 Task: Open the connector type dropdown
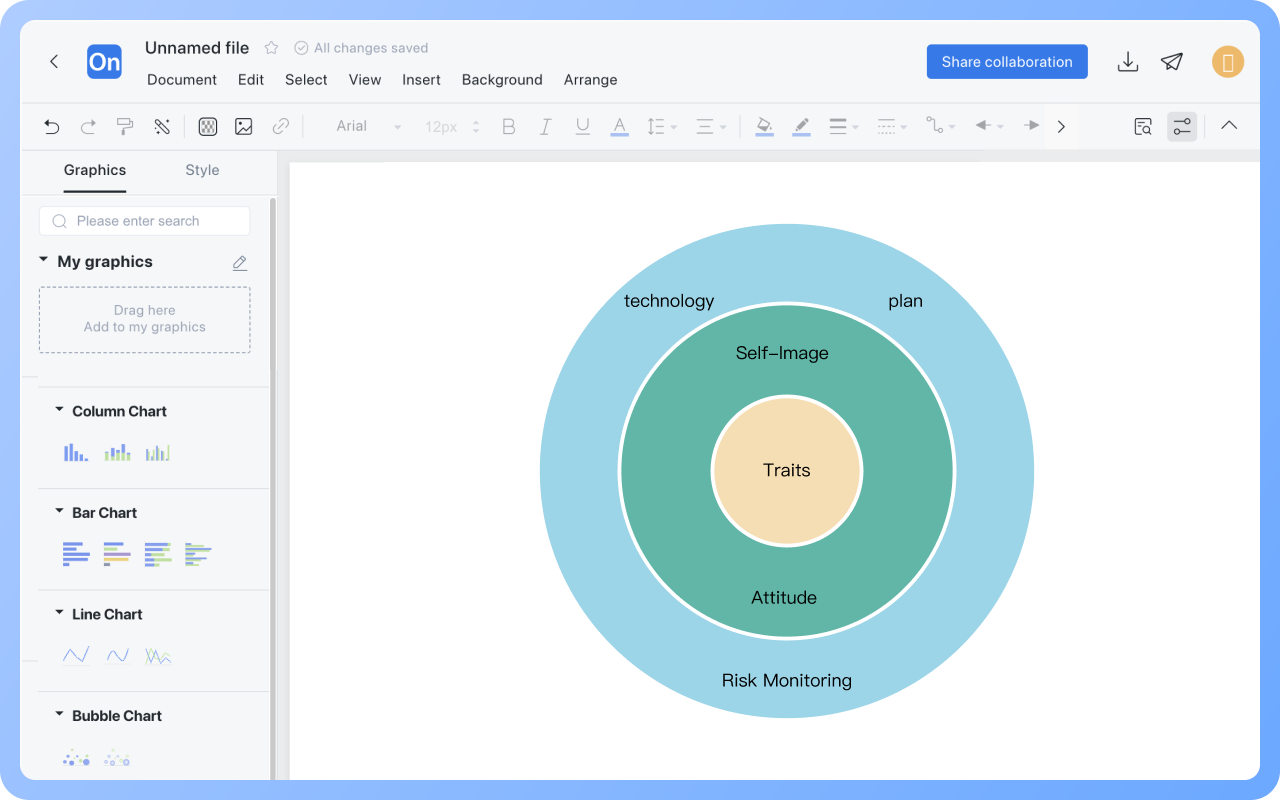940,126
